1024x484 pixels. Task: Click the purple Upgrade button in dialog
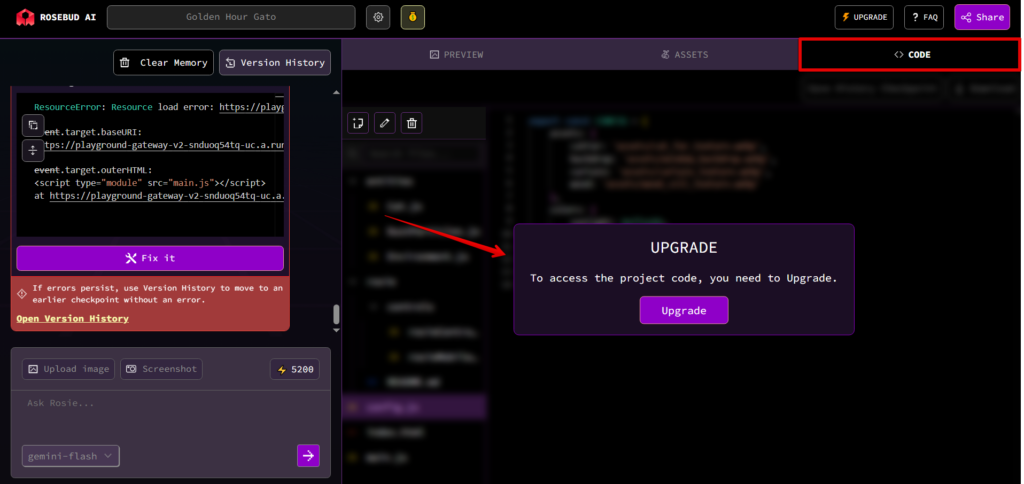pyautogui.click(x=684, y=310)
